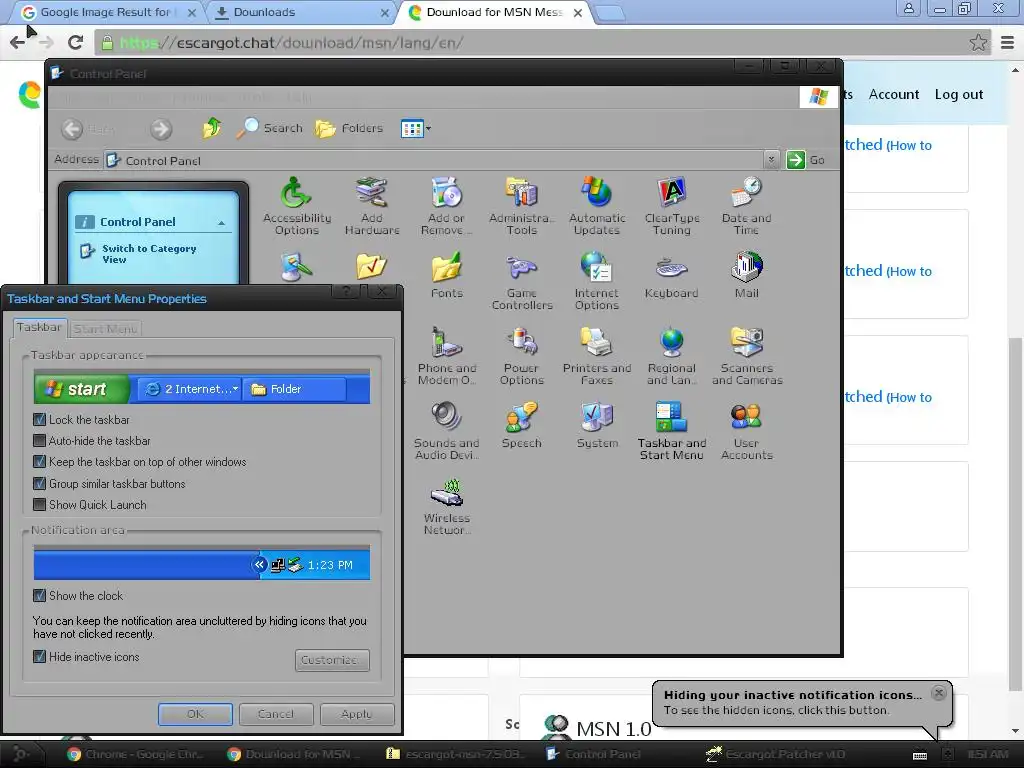Click the Customize button
The height and width of the screenshot is (768, 1024).
[332, 660]
